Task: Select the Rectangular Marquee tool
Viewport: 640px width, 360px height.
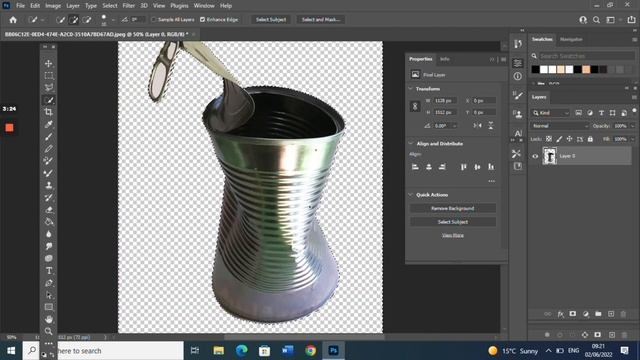Action: pyautogui.click(x=49, y=76)
